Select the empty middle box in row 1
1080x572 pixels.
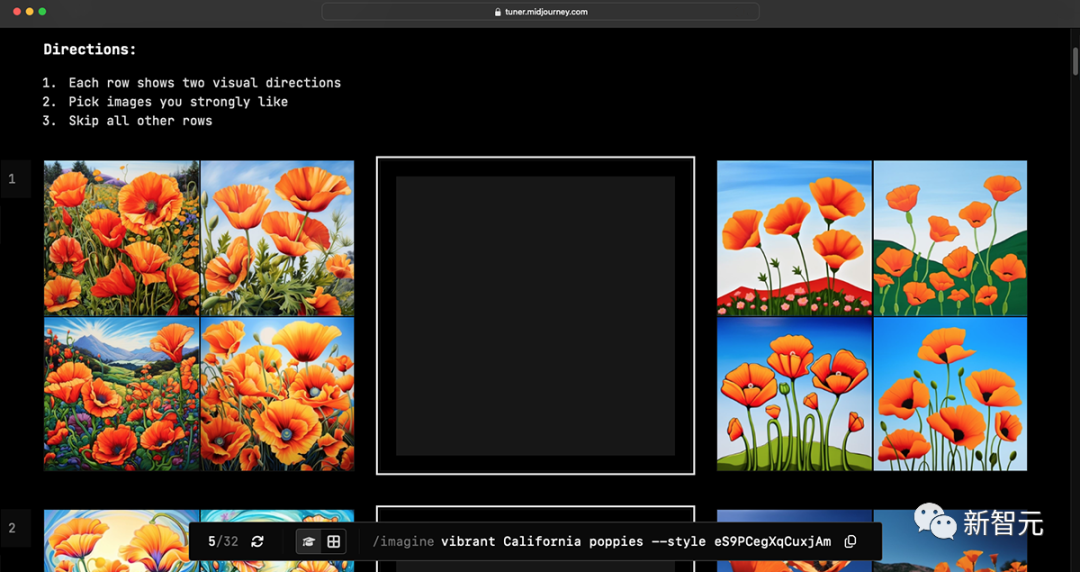click(535, 316)
